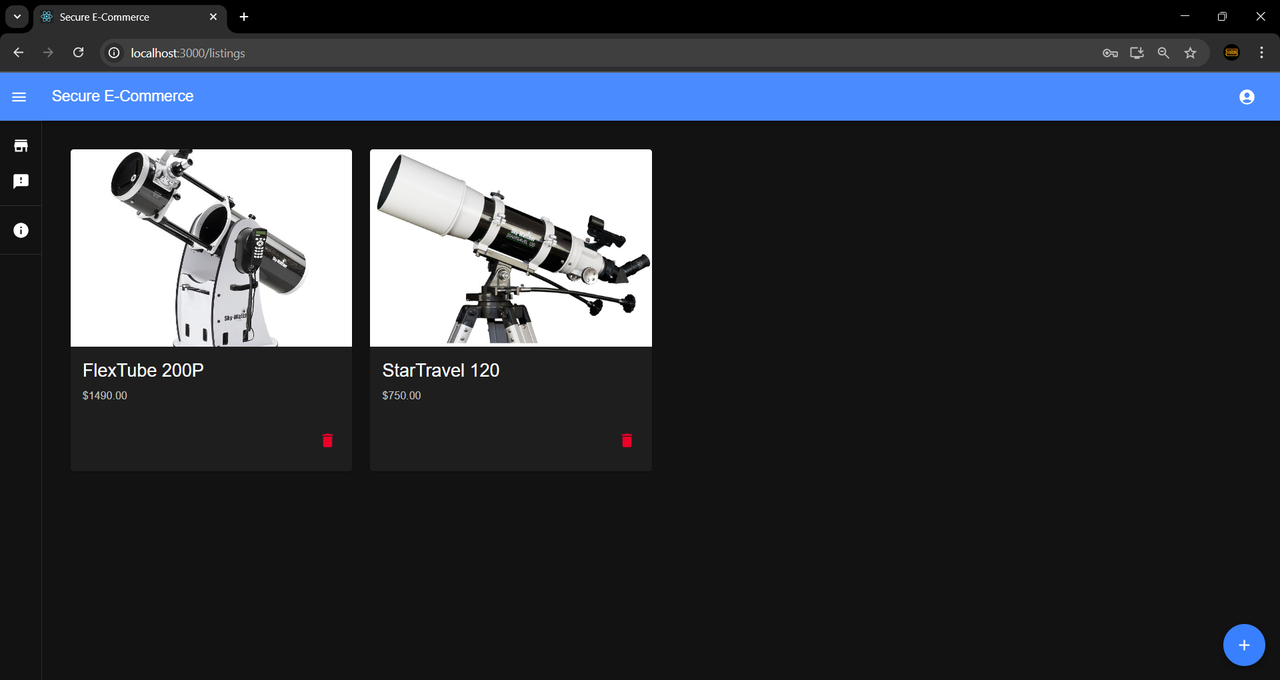Viewport: 1280px width, 680px height.
Task: Open the tab search dropdown arrow
Action: tap(17, 17)
